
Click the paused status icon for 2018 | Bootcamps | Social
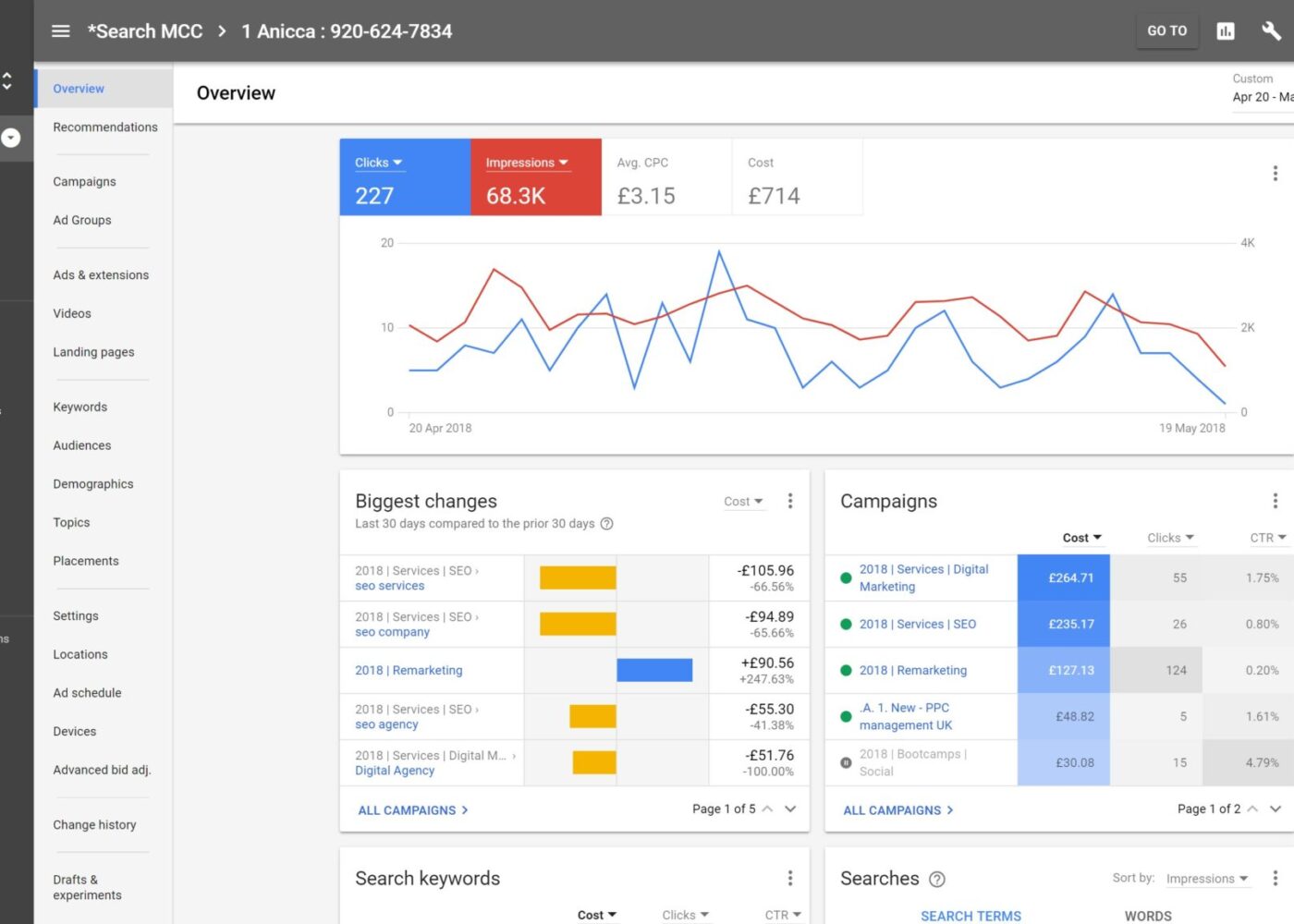(846, 762)
